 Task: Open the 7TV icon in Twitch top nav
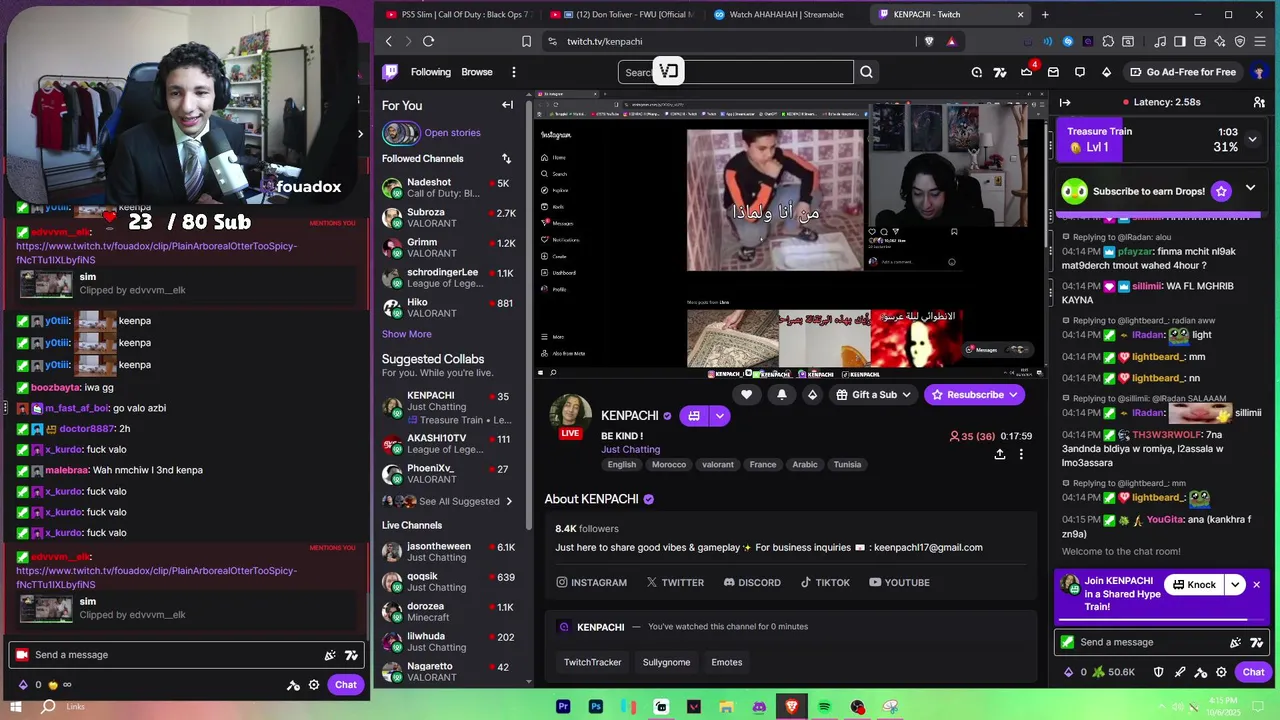[x=1000, y=72]
